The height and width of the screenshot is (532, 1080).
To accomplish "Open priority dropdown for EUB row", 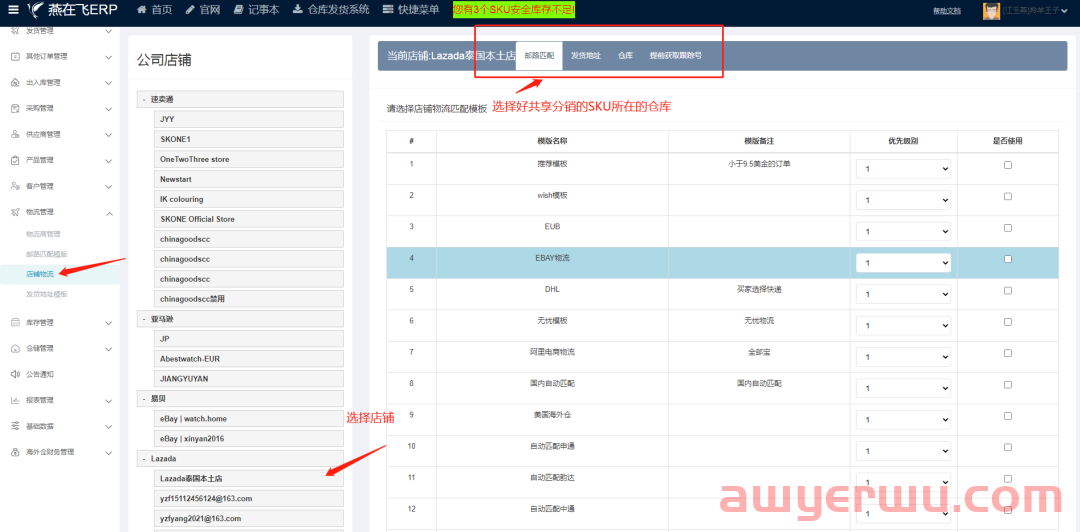I will [x=903, y=231].
